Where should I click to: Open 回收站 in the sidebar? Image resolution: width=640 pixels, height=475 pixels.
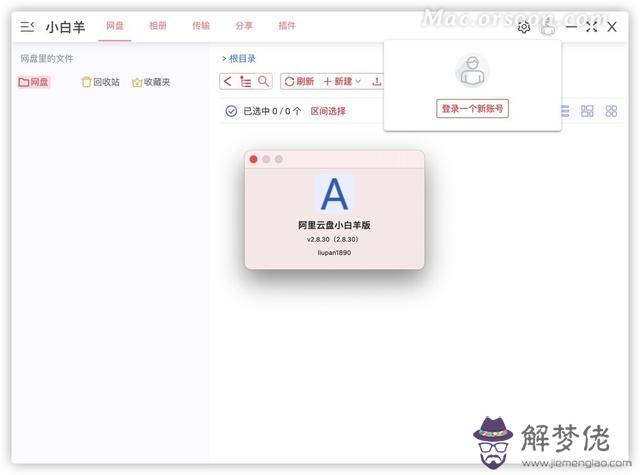[x=100, y=82]
